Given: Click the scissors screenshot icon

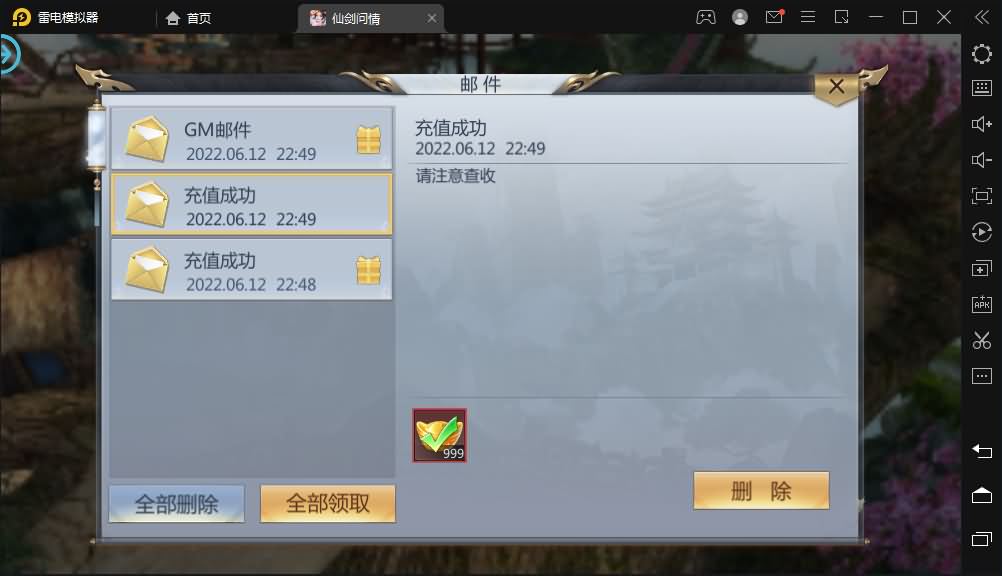Looking at the screenshot, I should (982, 340).
